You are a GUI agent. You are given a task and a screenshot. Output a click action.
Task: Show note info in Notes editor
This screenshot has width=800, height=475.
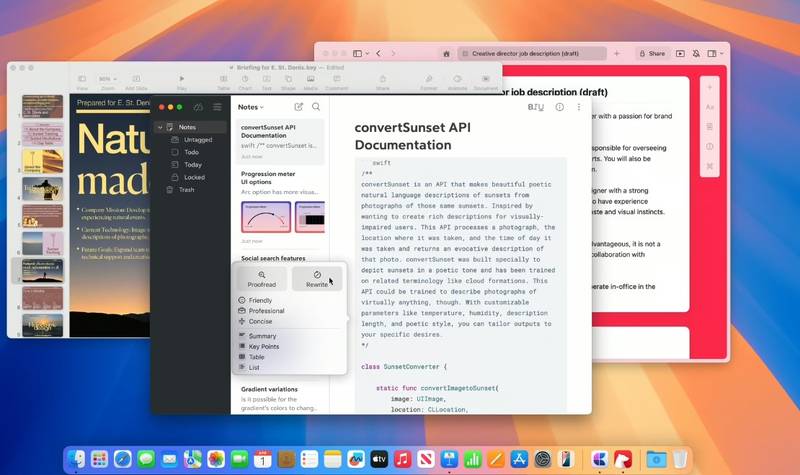point(560,107)
